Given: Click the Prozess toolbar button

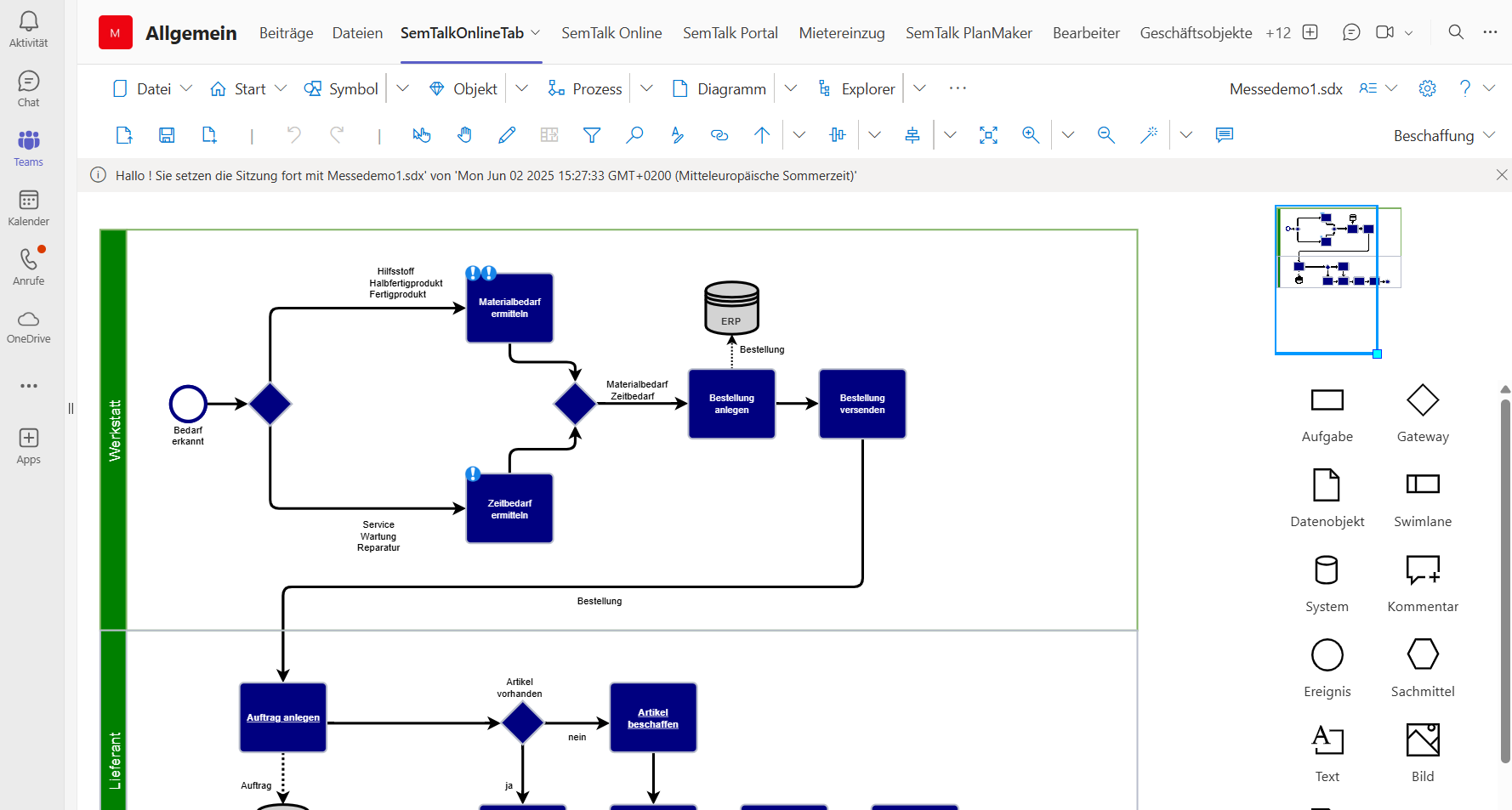Looking at the screenshot, I should 586,88.
